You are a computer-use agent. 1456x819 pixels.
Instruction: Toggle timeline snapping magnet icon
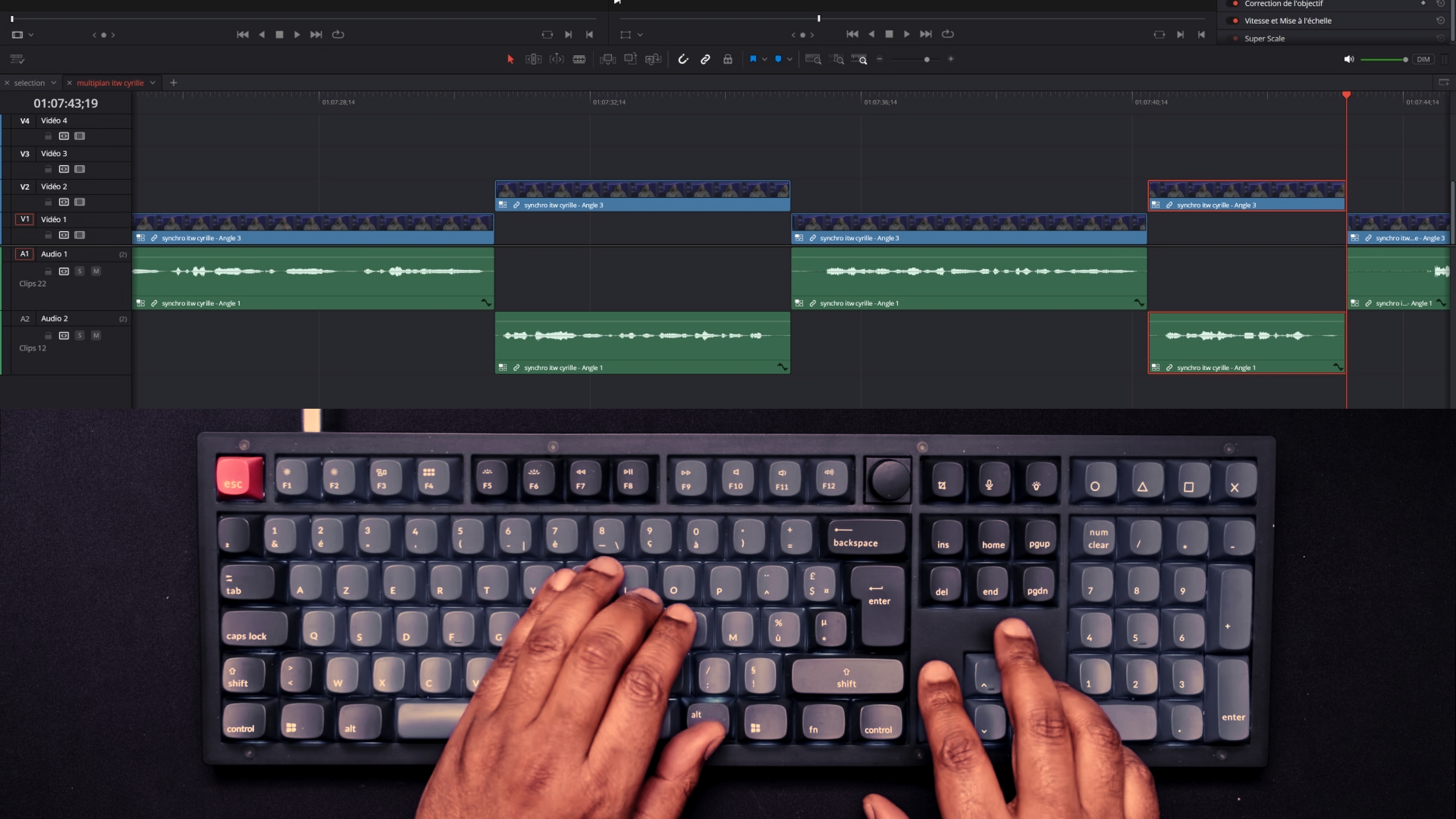[683, 60]
